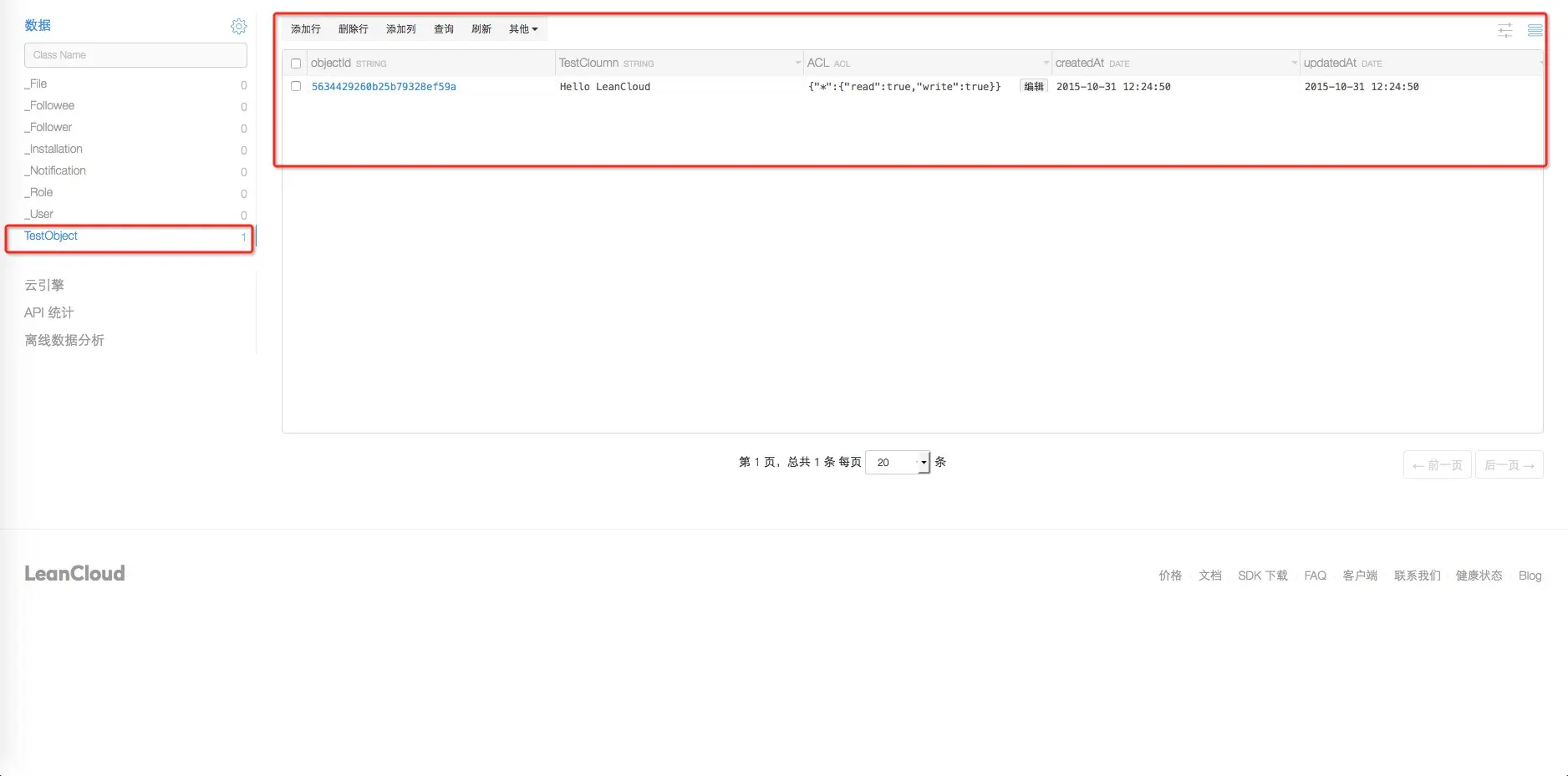Screen dimensions: 1568x776
Task: Go to previous page with 前一页
Action: pos(1438,465)
